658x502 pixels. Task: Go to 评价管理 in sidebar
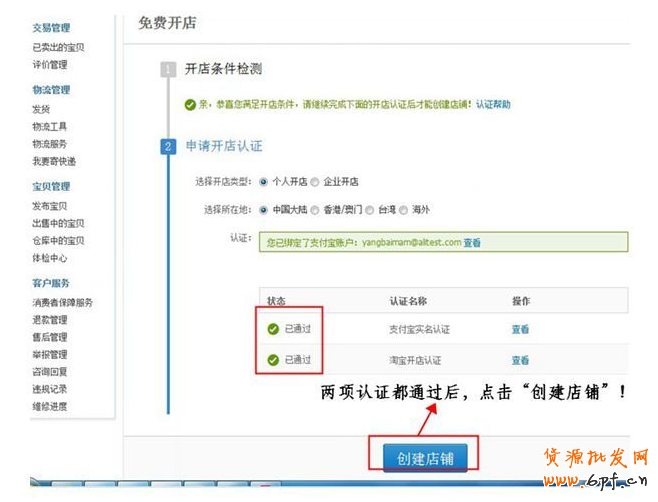coord(50,65)
